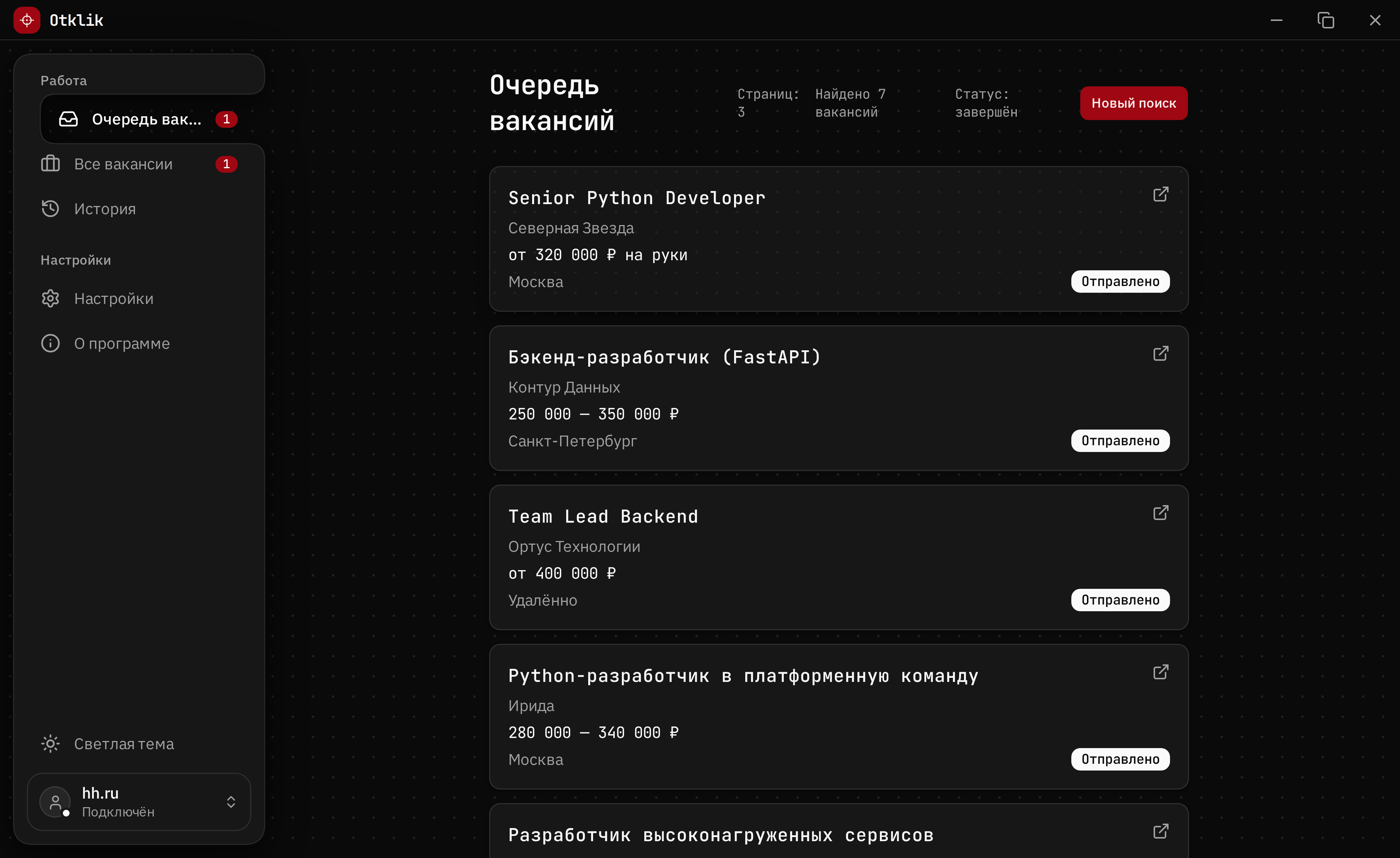1400x858 pixels.
Task: Select Разработчик высоконагруженных сервисов title
Action: click(x=721, y=835)
